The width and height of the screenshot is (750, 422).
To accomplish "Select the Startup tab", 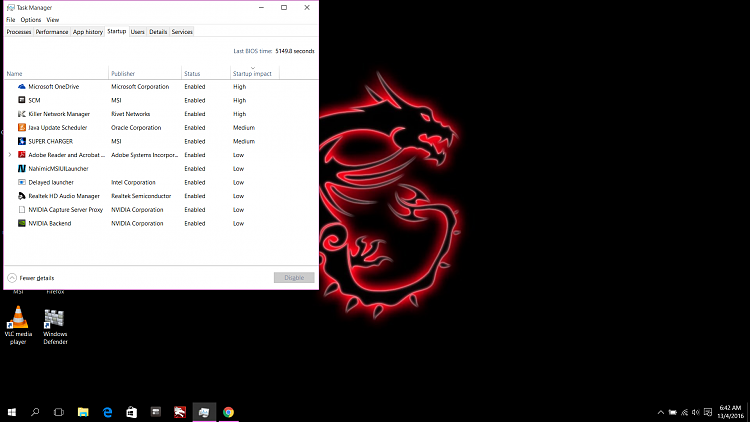I will click(117, 31).
